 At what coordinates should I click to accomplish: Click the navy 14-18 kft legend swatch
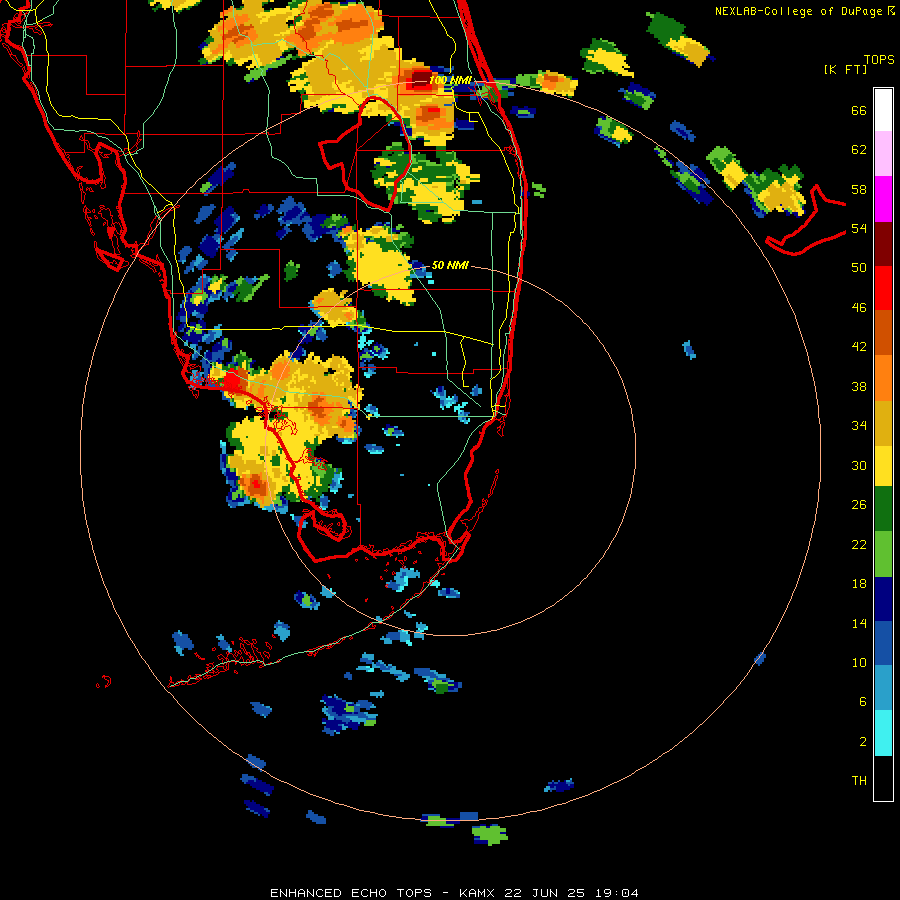click(x=883, y=599)
